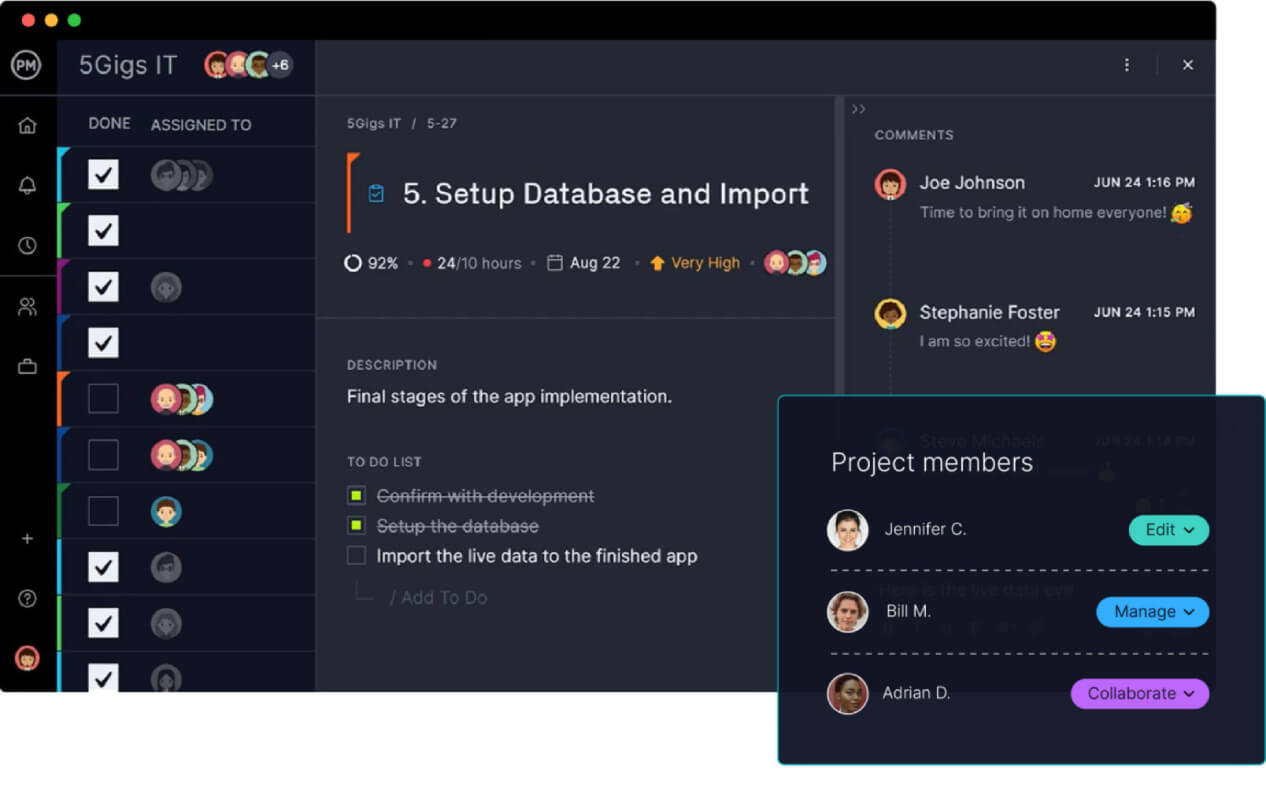The image size is (1266, 800).
Task: Click the orange task flag color marker
Action: 352,194
